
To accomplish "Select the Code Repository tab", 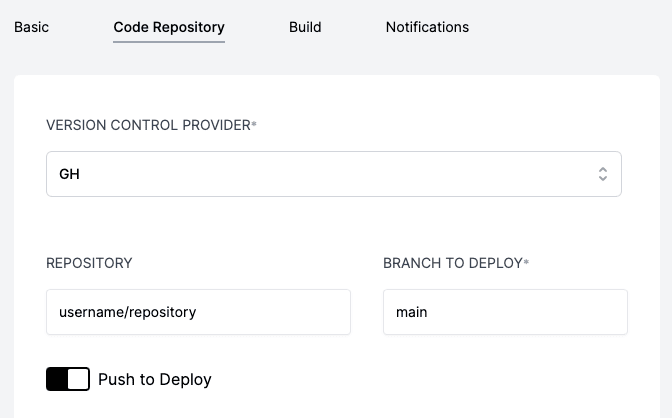I will click(x=169, y=27).
